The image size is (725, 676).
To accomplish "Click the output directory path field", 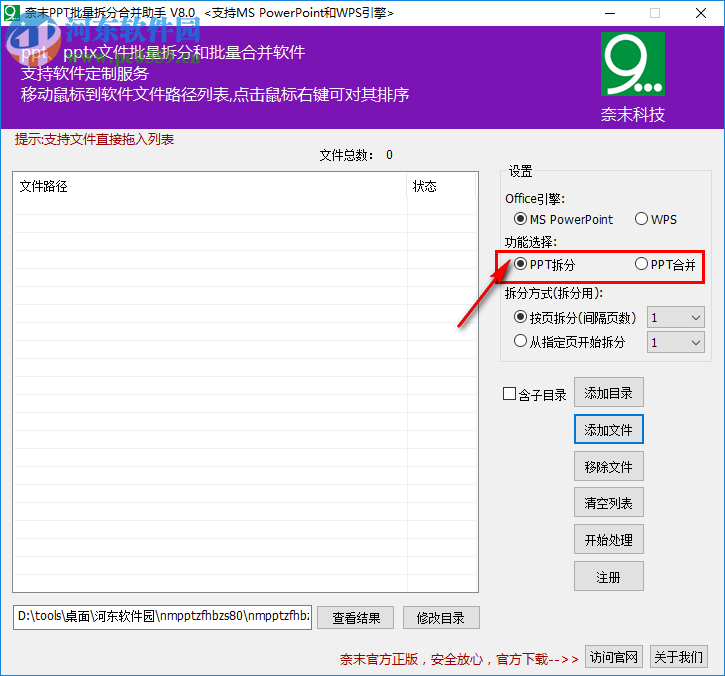I will pos(162,617).
